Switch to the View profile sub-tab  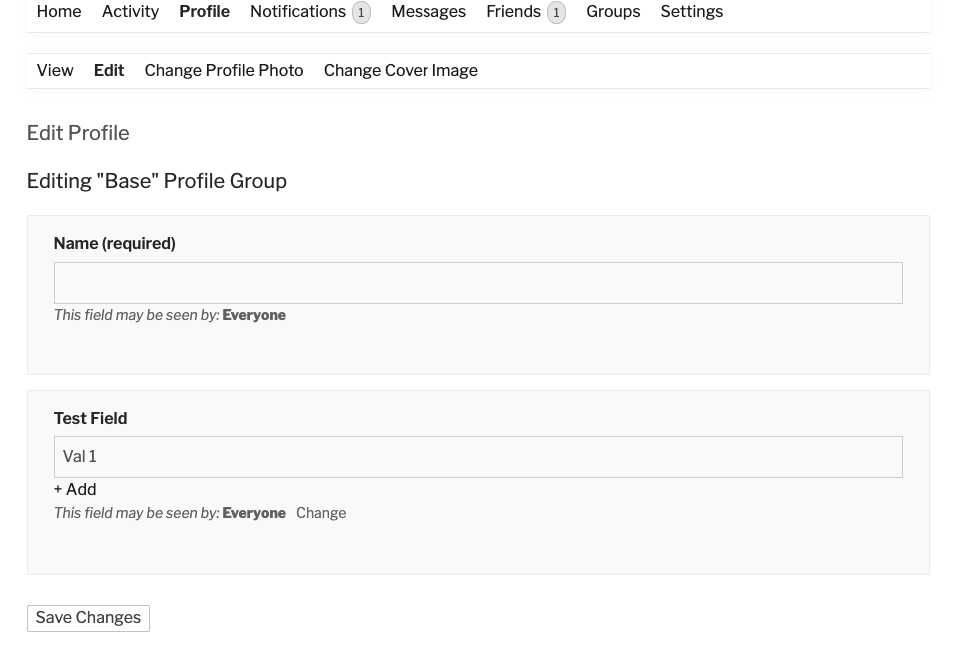pyautogui.click(x=55, y=71)
